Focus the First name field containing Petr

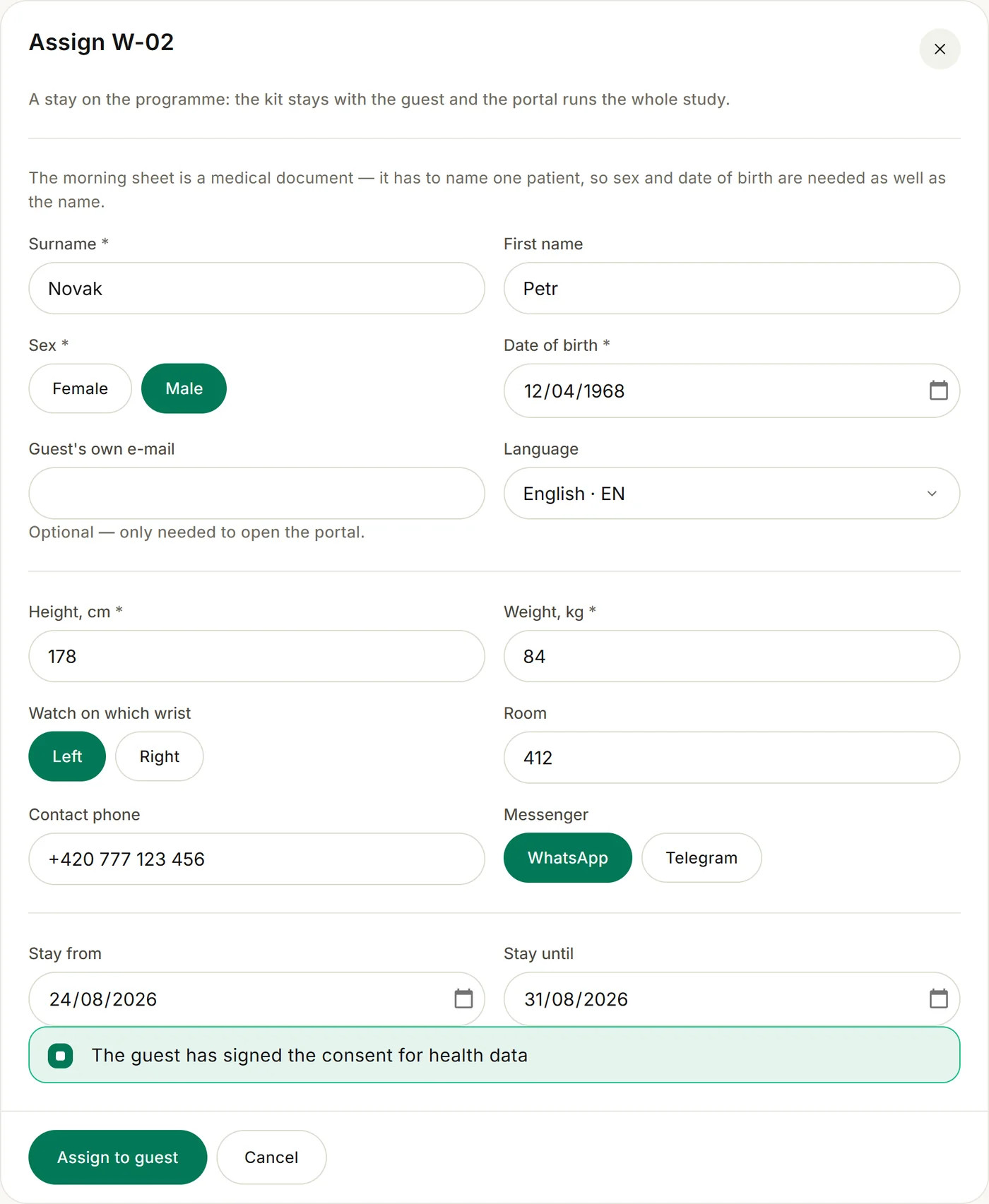pyautogui.click(x=732, y=288)
